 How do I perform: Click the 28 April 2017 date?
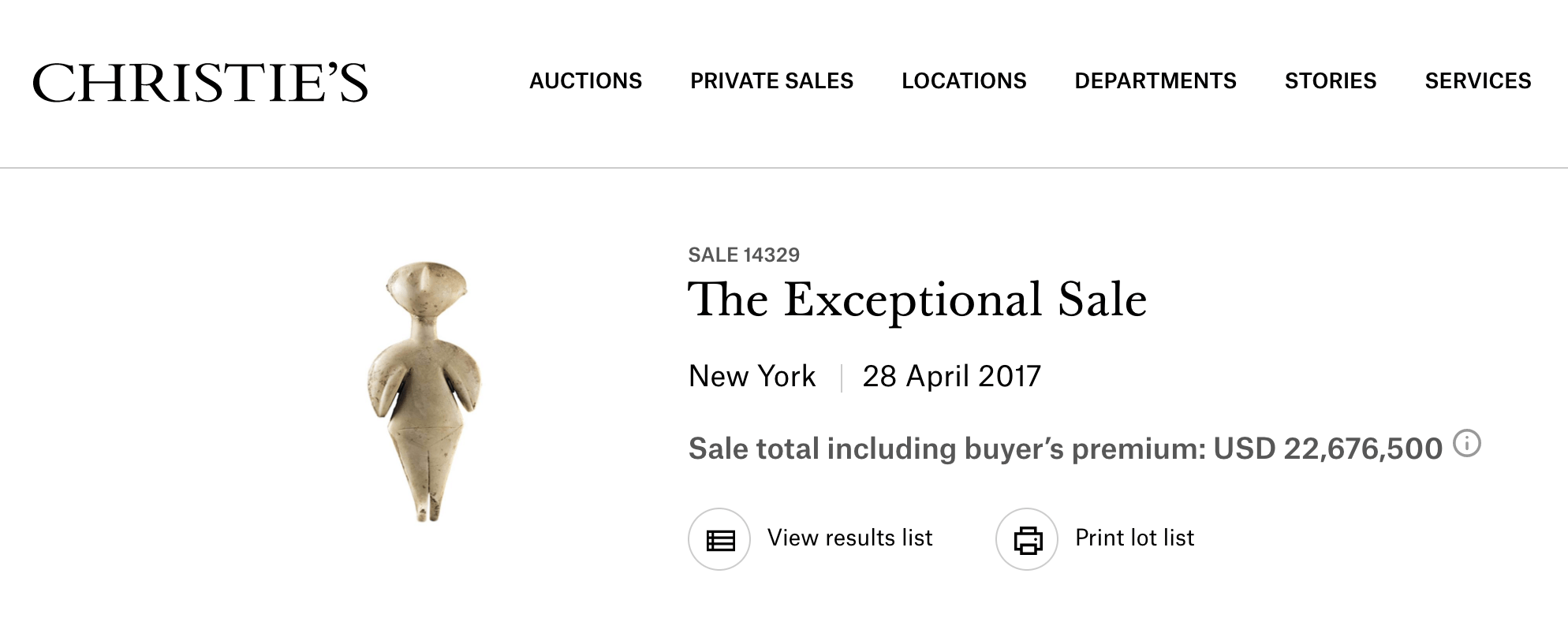[x=952, y=377]
